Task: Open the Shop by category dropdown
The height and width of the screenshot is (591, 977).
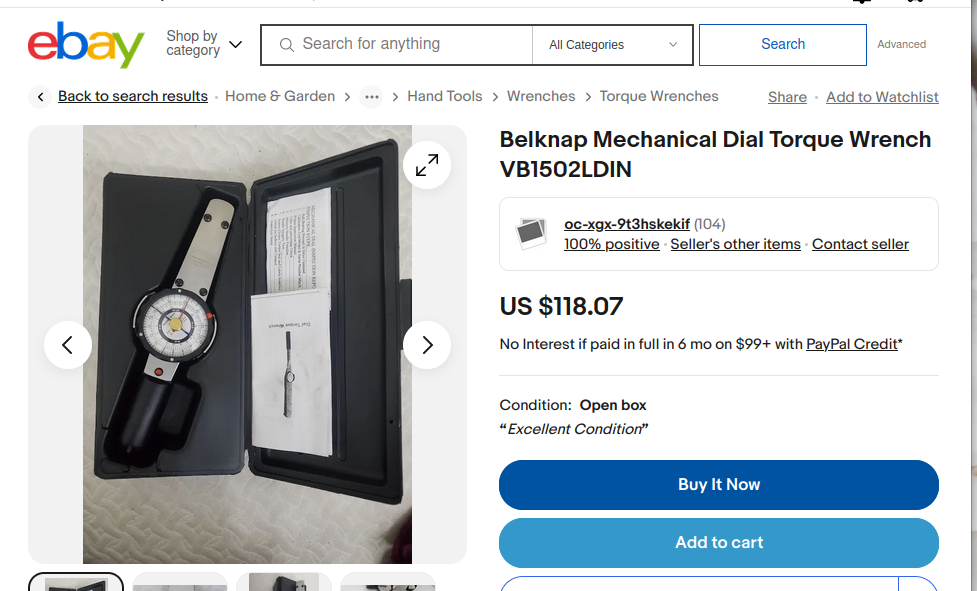Action: (204, 44)
